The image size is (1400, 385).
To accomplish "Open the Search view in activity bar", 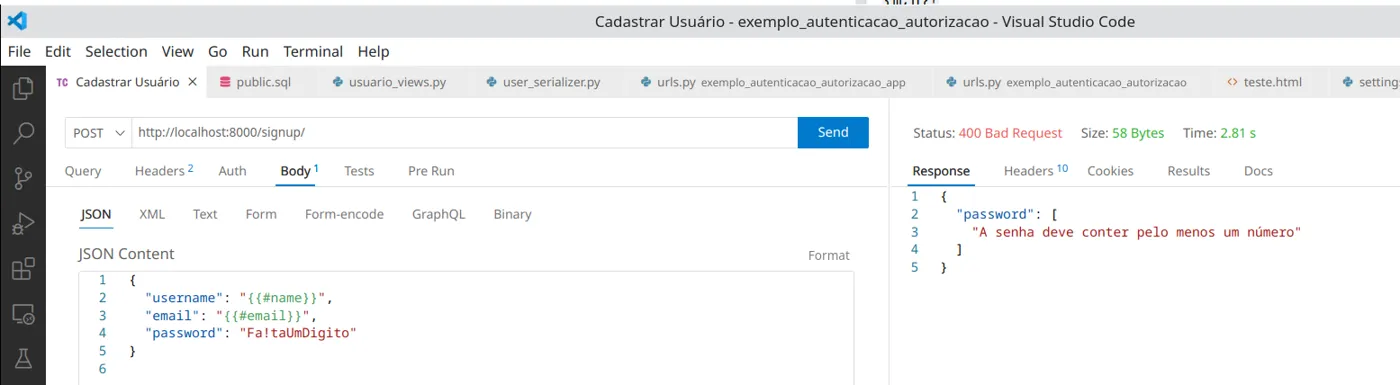I will point(23,134).
